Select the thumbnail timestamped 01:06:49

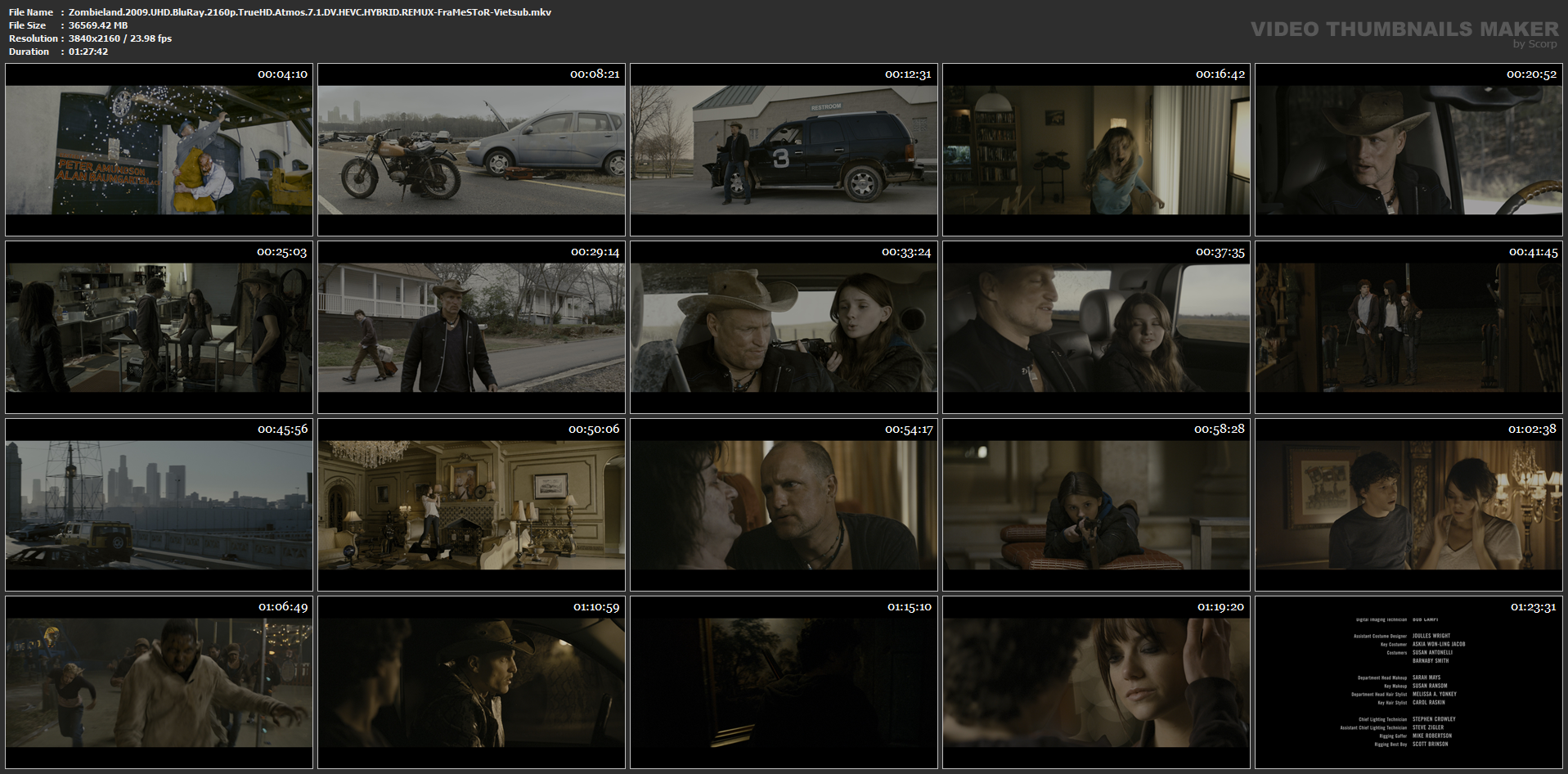click(x=159, y=682)
